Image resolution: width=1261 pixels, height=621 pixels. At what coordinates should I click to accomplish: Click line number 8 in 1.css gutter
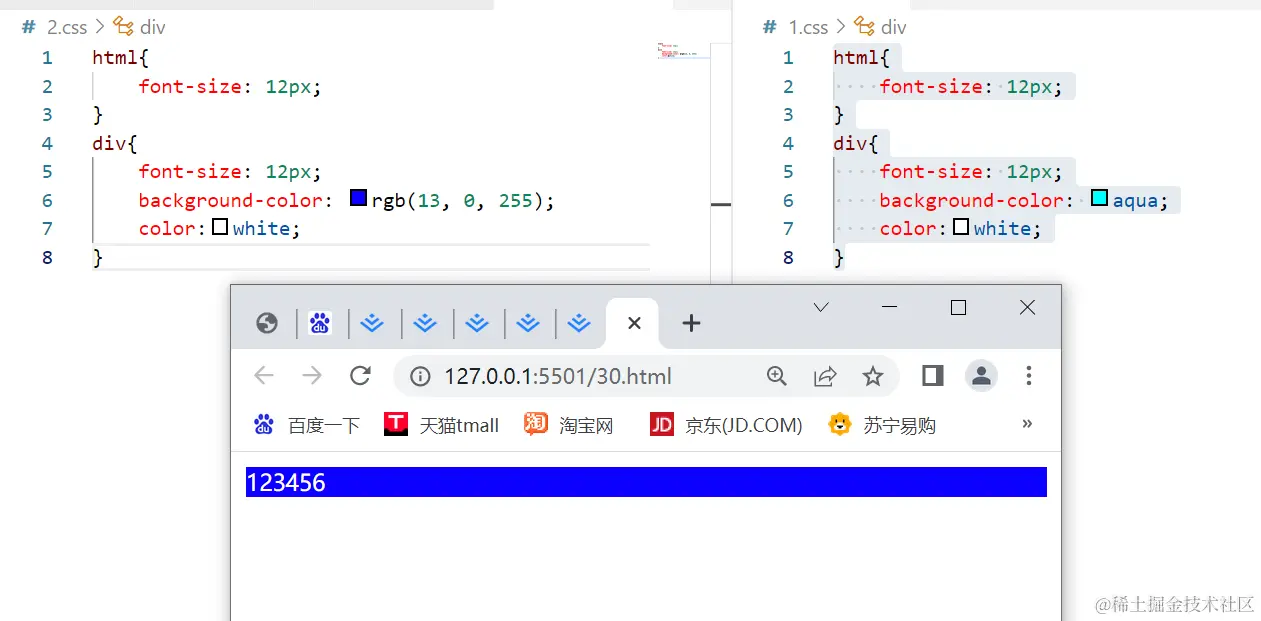click(788, 257)
